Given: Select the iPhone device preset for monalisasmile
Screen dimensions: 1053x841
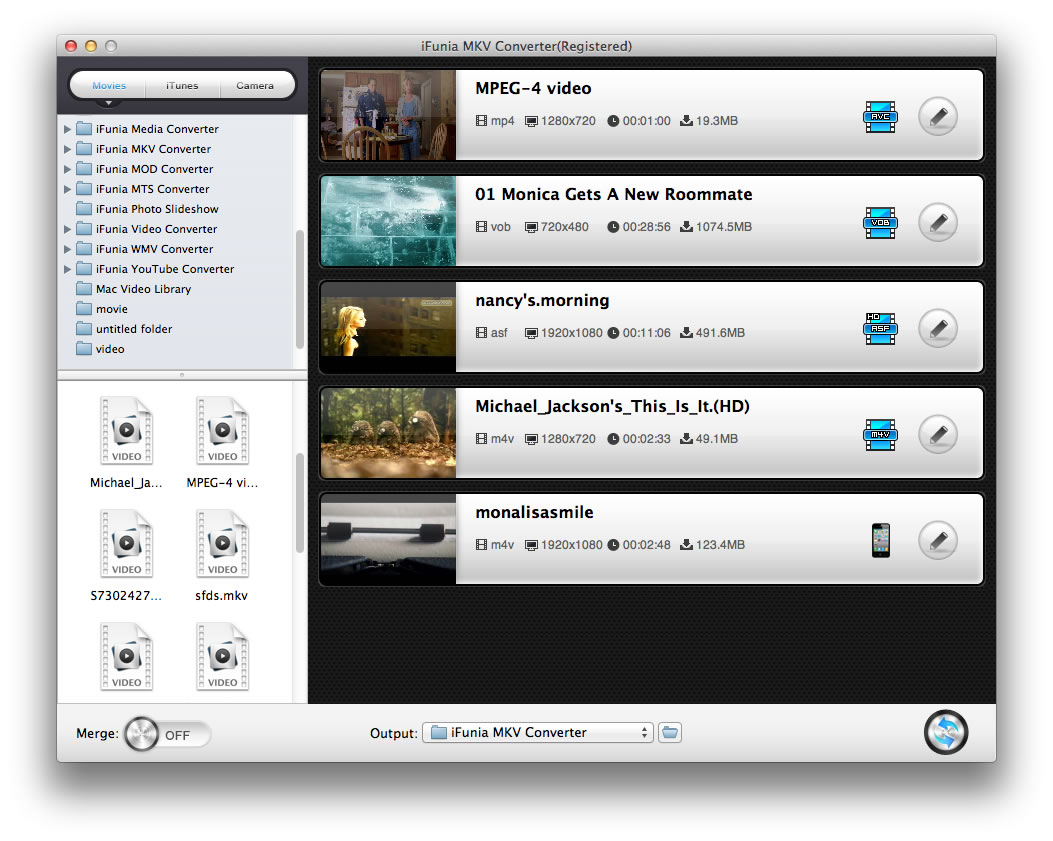Looking at the screenshot, I should tap(880, 540).
